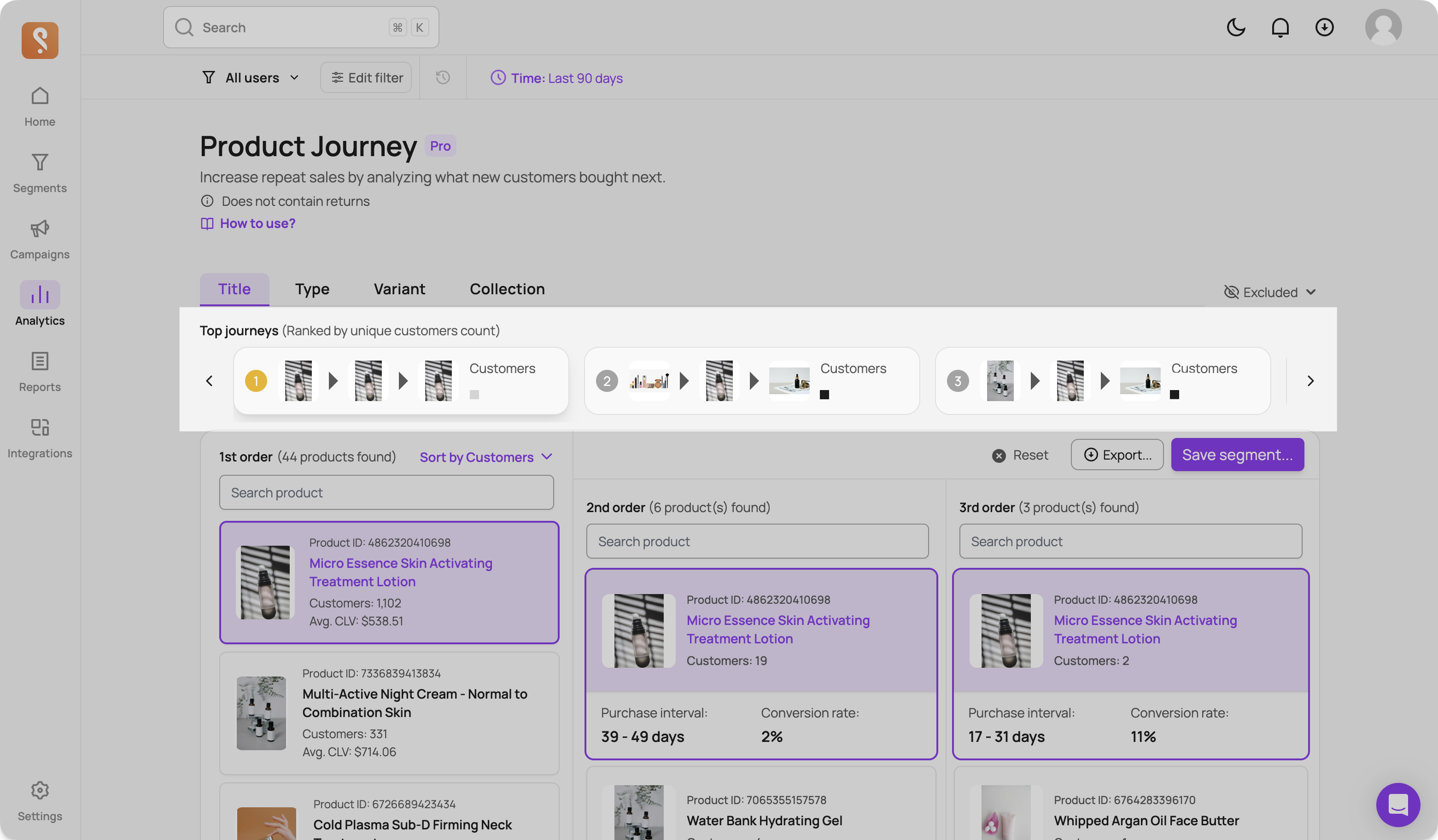Image resolution: width=1438 pixels, height=840 pixels.
Task: Focus 2nd order Search product field
Action: click(757, 541)
